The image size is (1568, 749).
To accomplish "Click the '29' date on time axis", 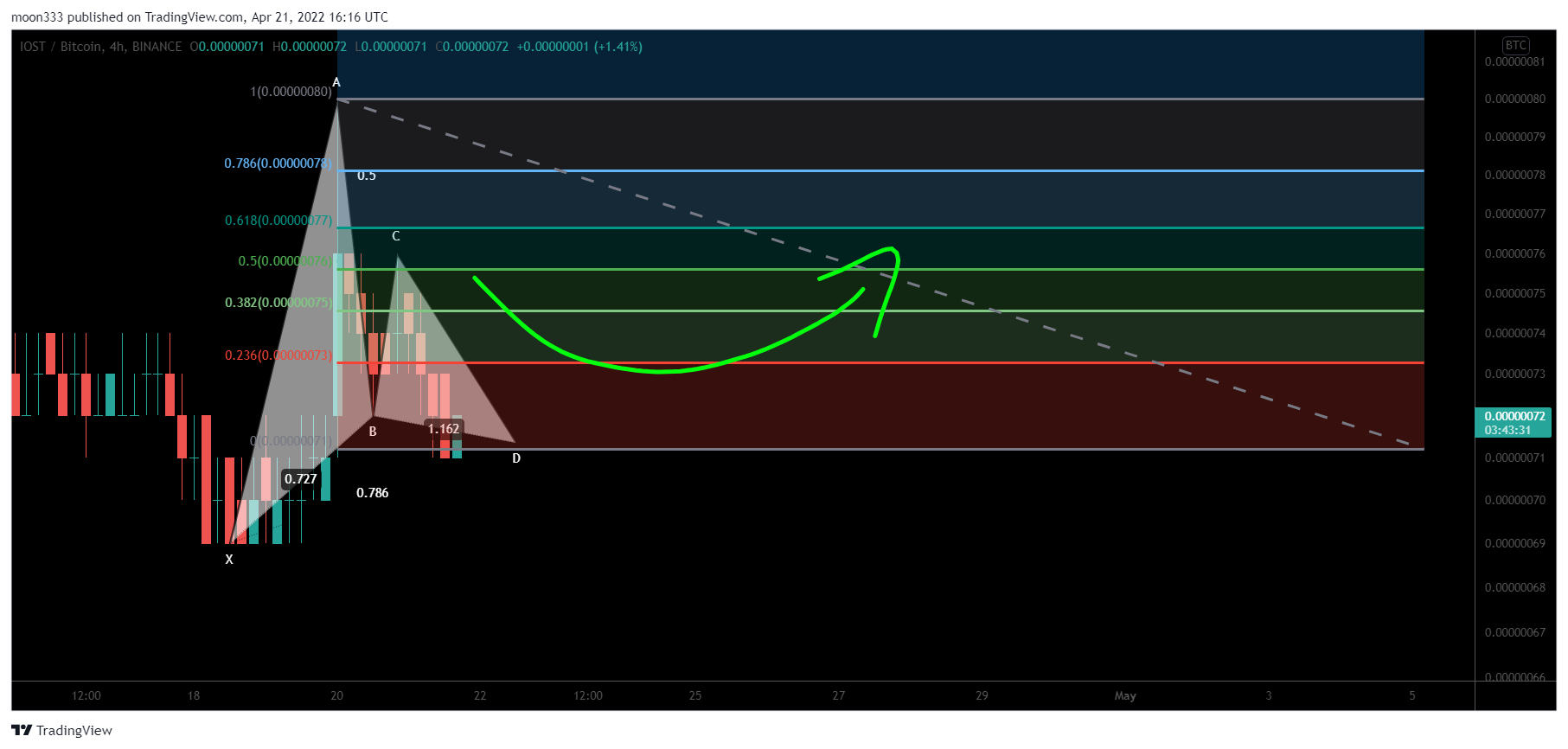I will coord(982,696).
